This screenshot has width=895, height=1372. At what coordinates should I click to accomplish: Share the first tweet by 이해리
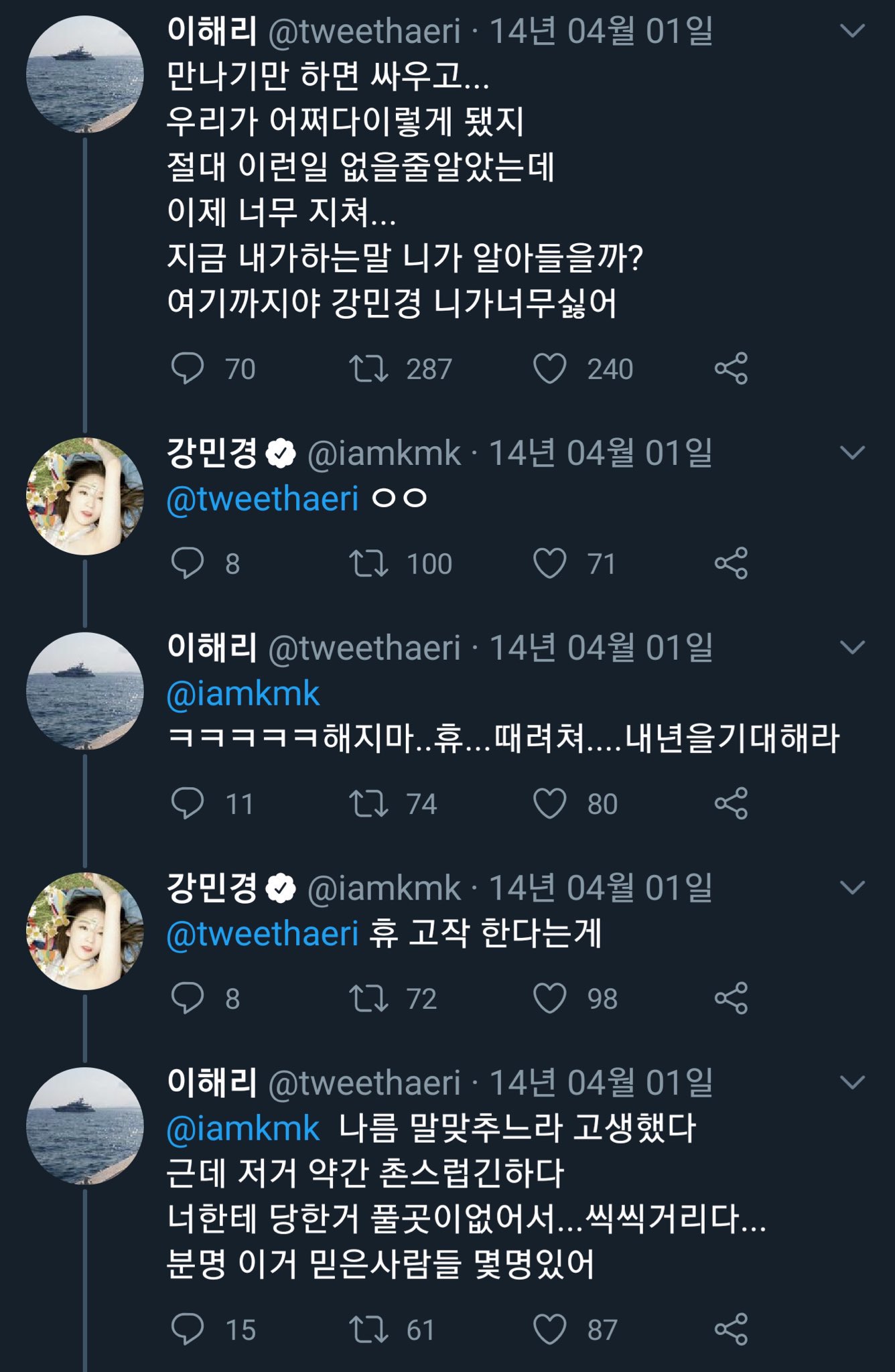pos(731,368)
